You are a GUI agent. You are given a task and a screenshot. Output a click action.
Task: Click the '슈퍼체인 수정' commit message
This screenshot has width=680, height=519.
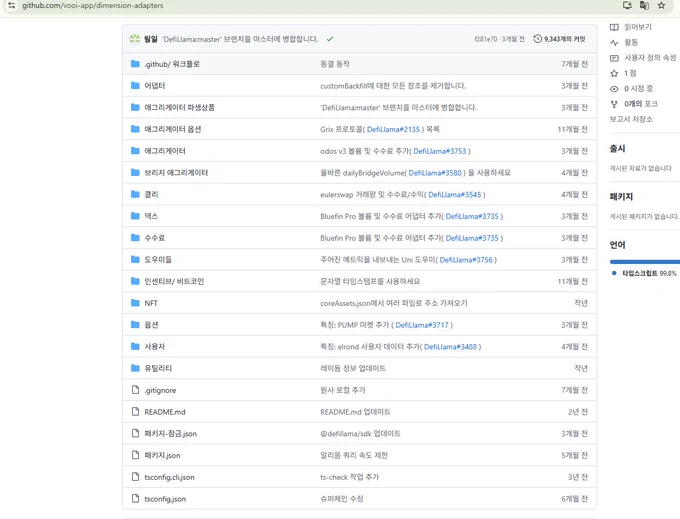[x=342, y=499]
